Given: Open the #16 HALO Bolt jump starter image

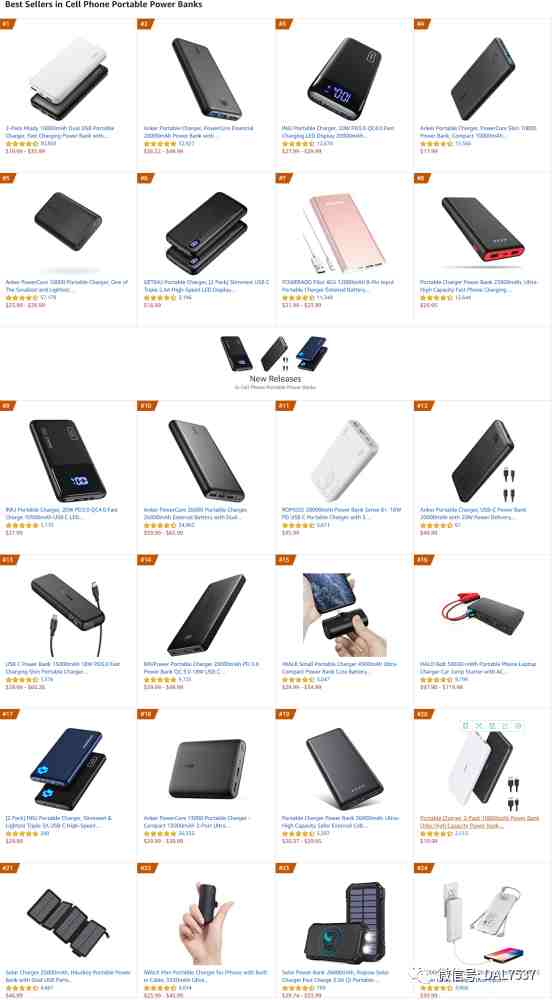Looking at the screenshot, I should 483,615.
